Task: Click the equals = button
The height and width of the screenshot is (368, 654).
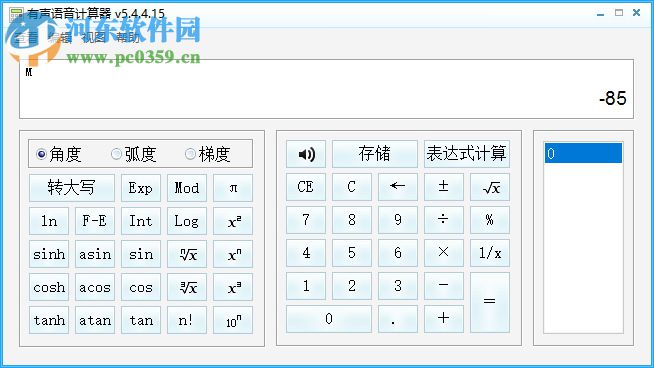Action: (x=490, y=302)
